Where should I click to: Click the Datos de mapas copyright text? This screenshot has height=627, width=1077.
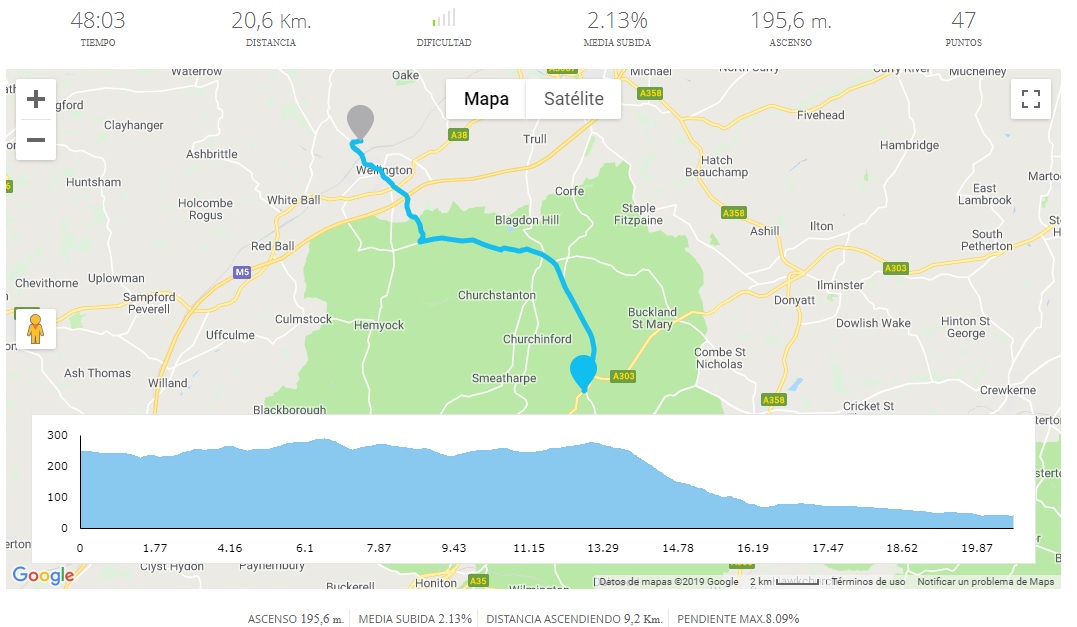pyautogui.click(x=669, y=581)
